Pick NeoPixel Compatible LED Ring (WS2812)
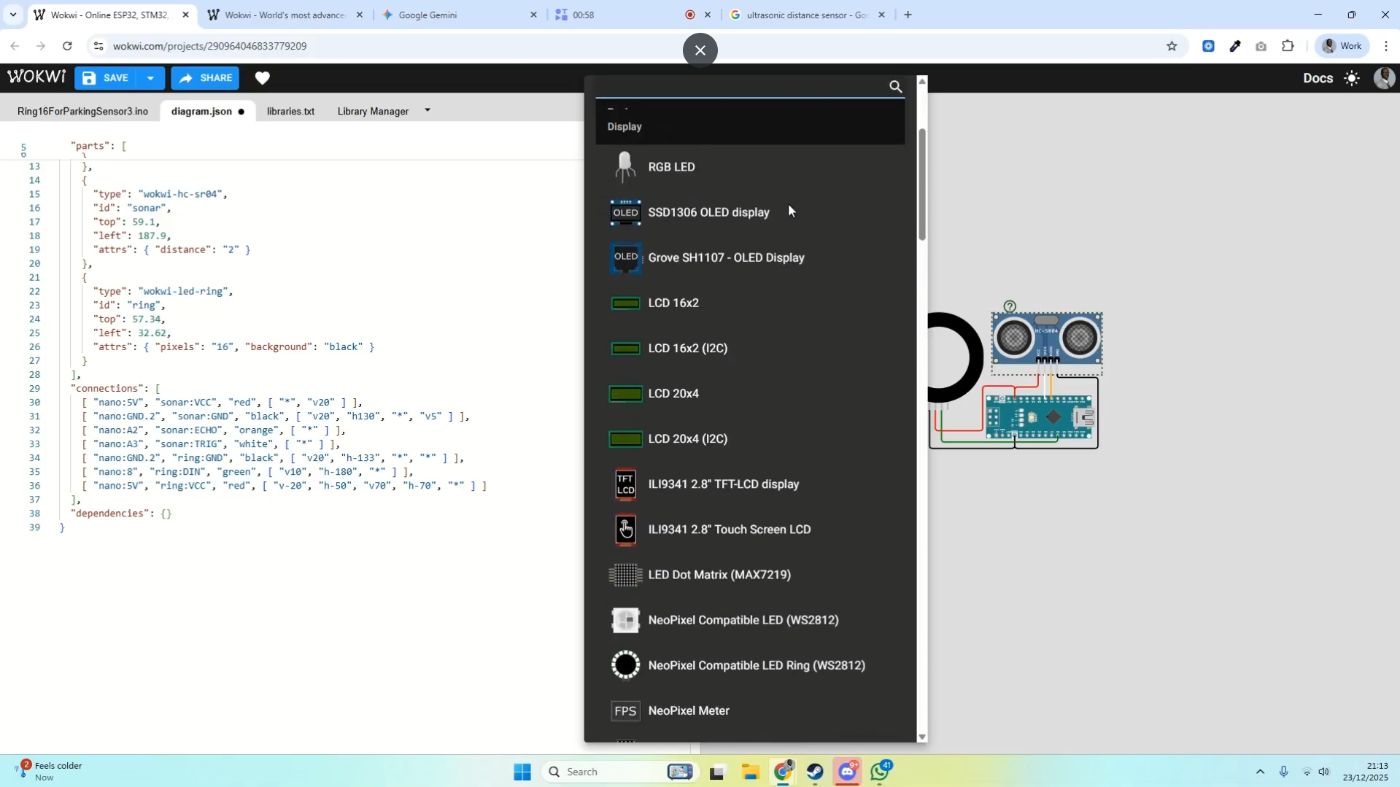Screen dimensions: 1400x787 point(755,665)
